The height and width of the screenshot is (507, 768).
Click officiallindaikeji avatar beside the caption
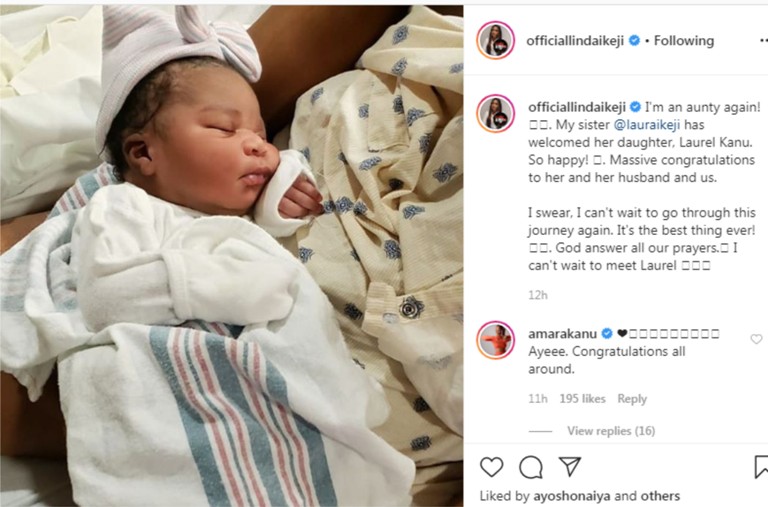(x=496, y=114)
